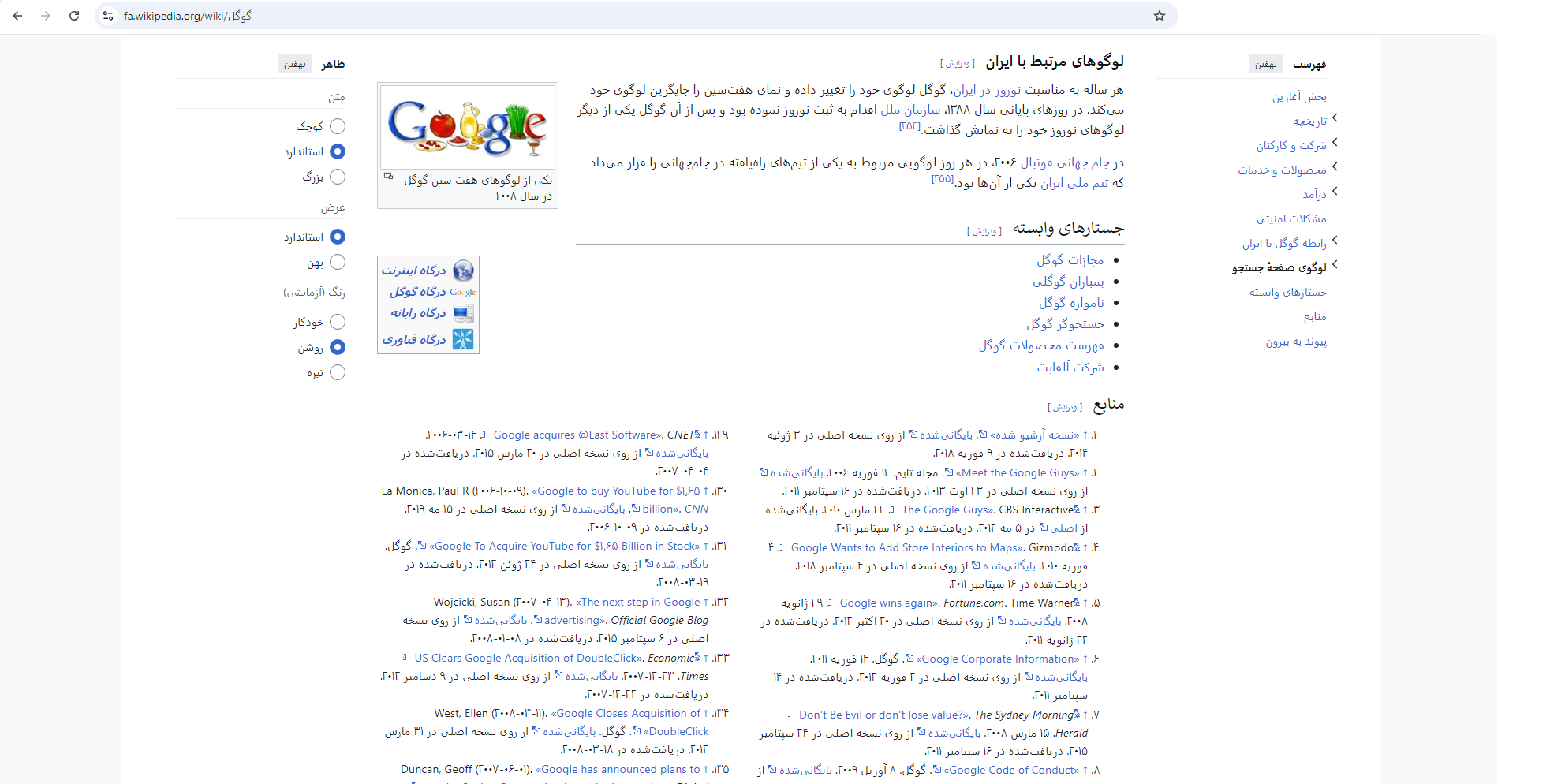1565x784 pixels.
Task: Open the شرکت آلفابت link
Action: 1070,368
